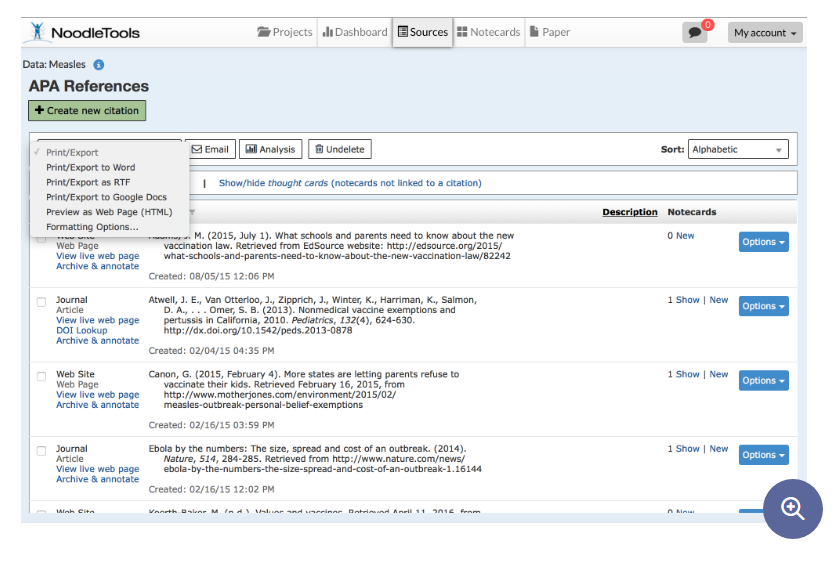Choose Print/Export option in menu
This screenshot has height=565, width=838.
tap(72, 152)
